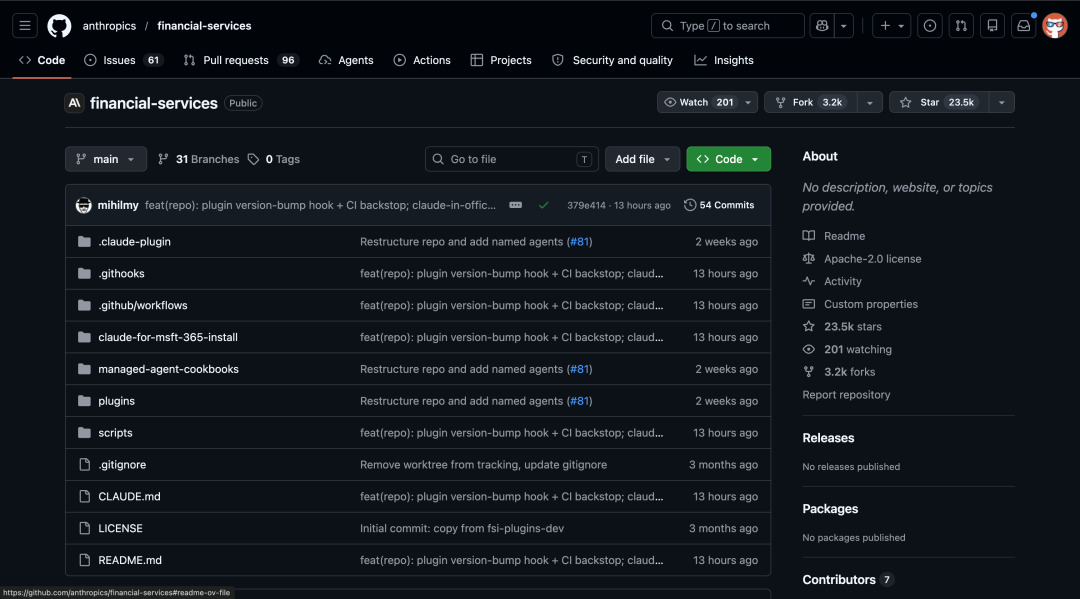Open the main branch selector dropdown
The width and height of the screenshot is (1080, 599).
tap(105, 159)
